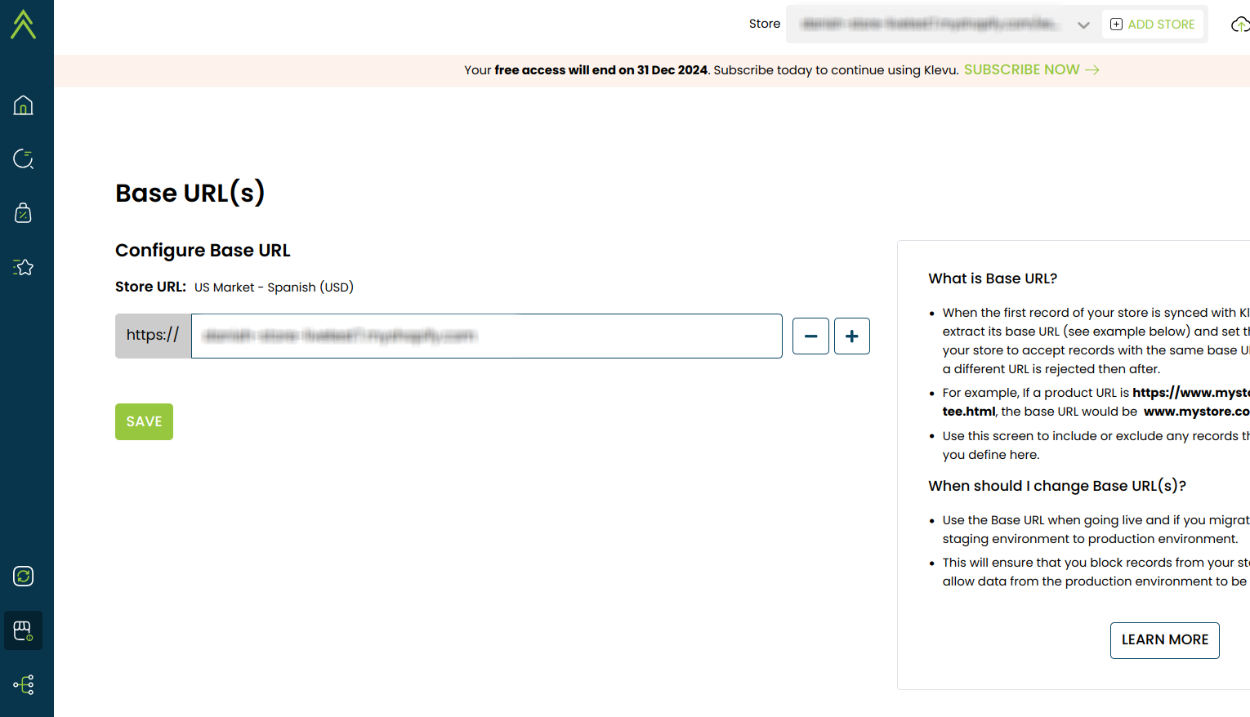1250x717 pixels.
Task: Add another base URL with plus button
Action: click(852, 336)
